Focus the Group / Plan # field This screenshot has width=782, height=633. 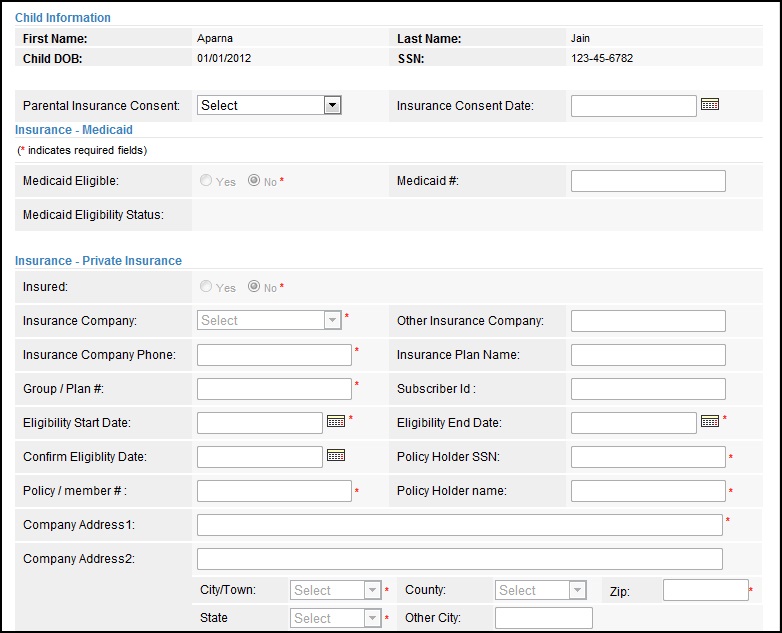[x=274, y=389]
